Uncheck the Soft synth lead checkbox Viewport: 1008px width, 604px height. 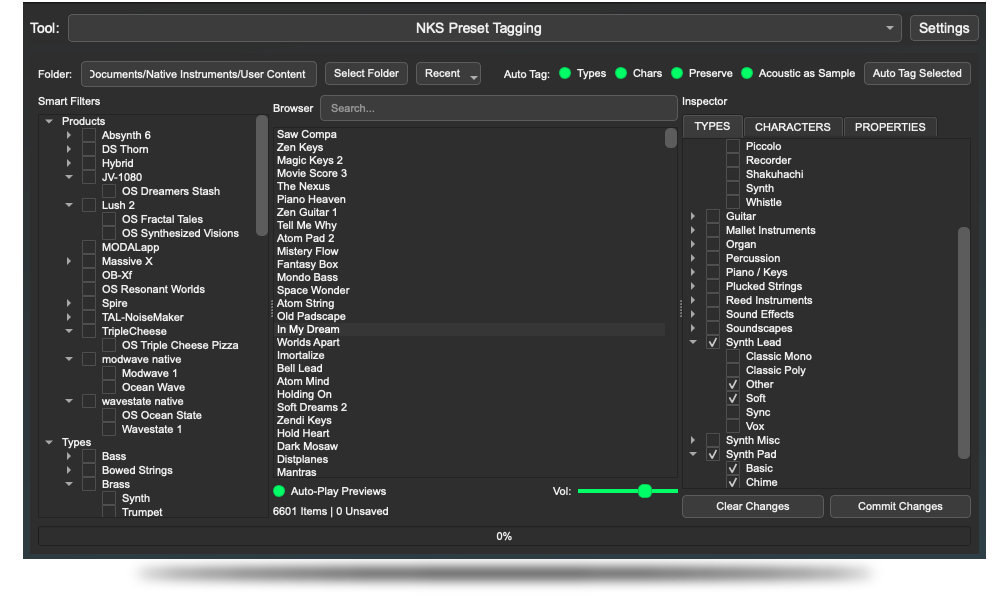[733, 398]
